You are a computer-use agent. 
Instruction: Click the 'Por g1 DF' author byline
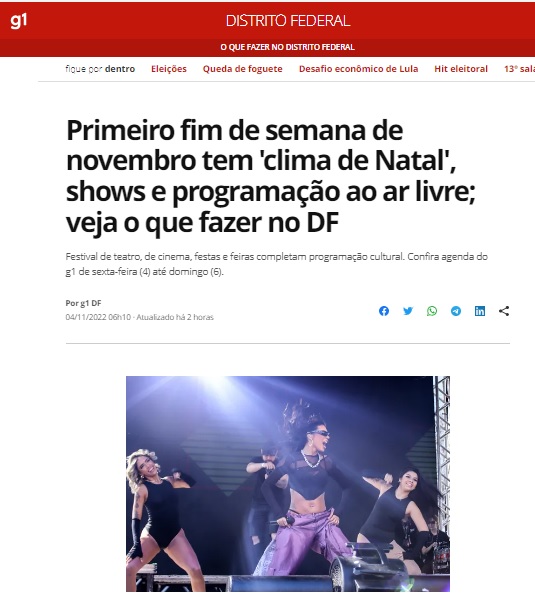click(83, 303)
